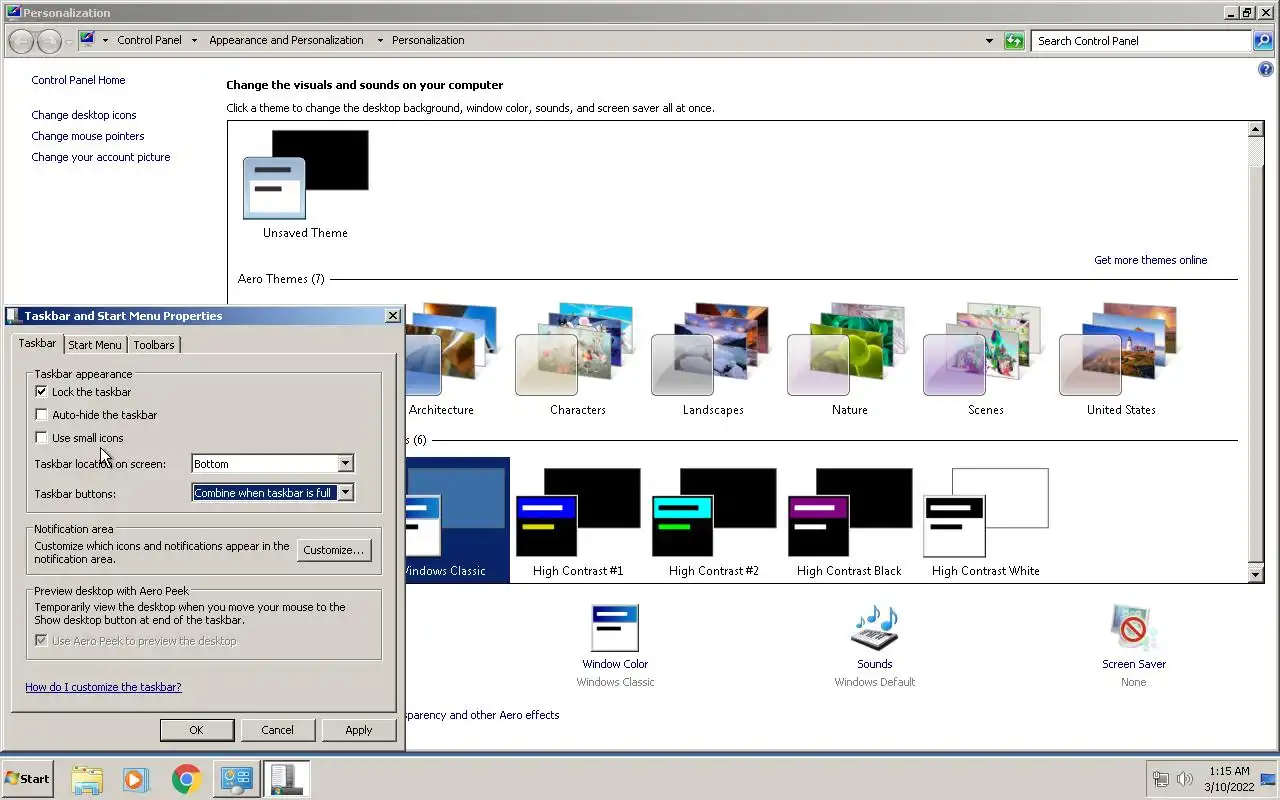Open the Help question mark icon

(1266, 70)
